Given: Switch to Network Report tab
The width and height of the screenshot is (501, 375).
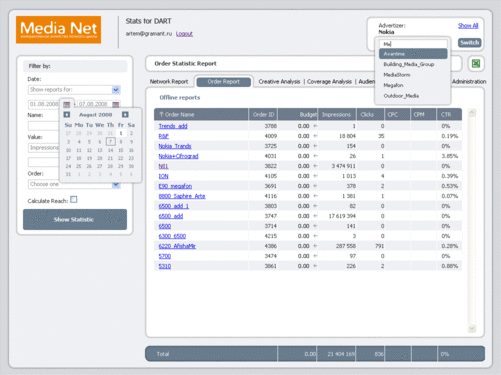Looking at the screenshot, I should click(169, 82).
